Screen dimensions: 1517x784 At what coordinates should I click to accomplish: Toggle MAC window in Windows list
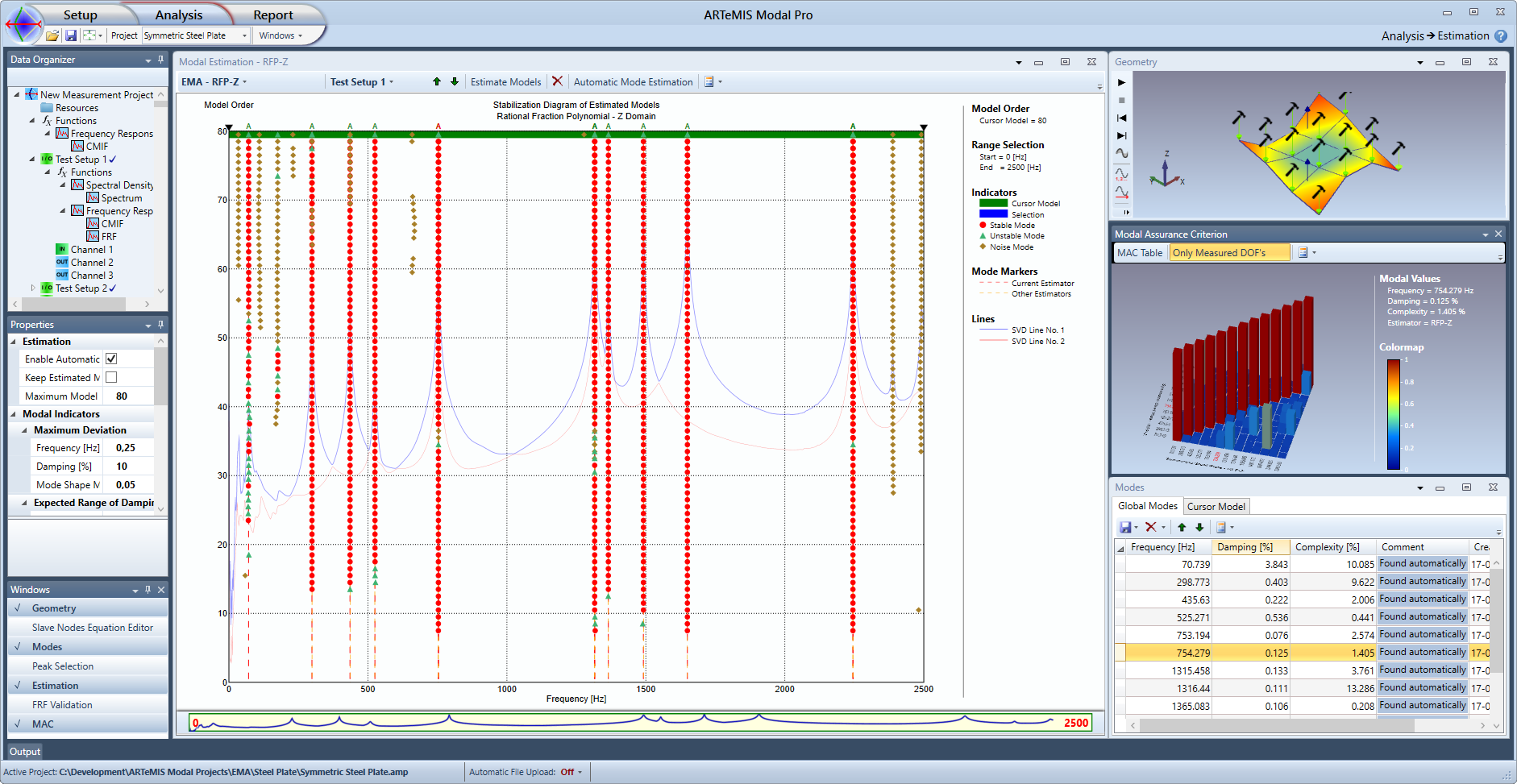click(88, 724)
